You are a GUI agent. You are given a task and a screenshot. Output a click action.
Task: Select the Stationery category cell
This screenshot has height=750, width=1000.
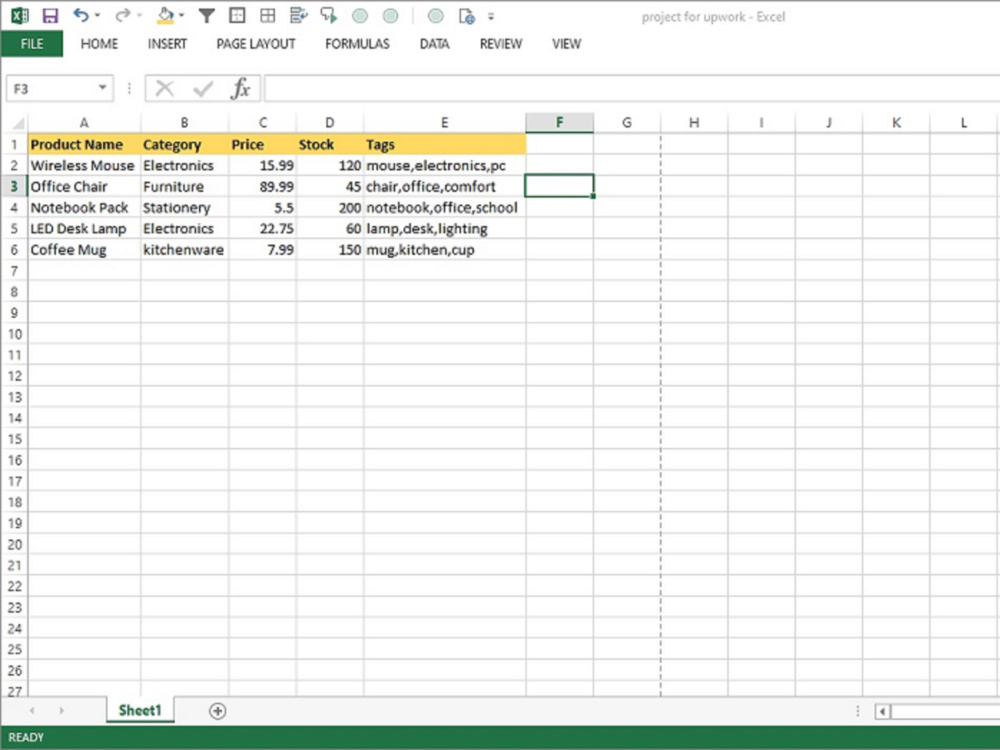pyautogui.click(x=184, y=208)
